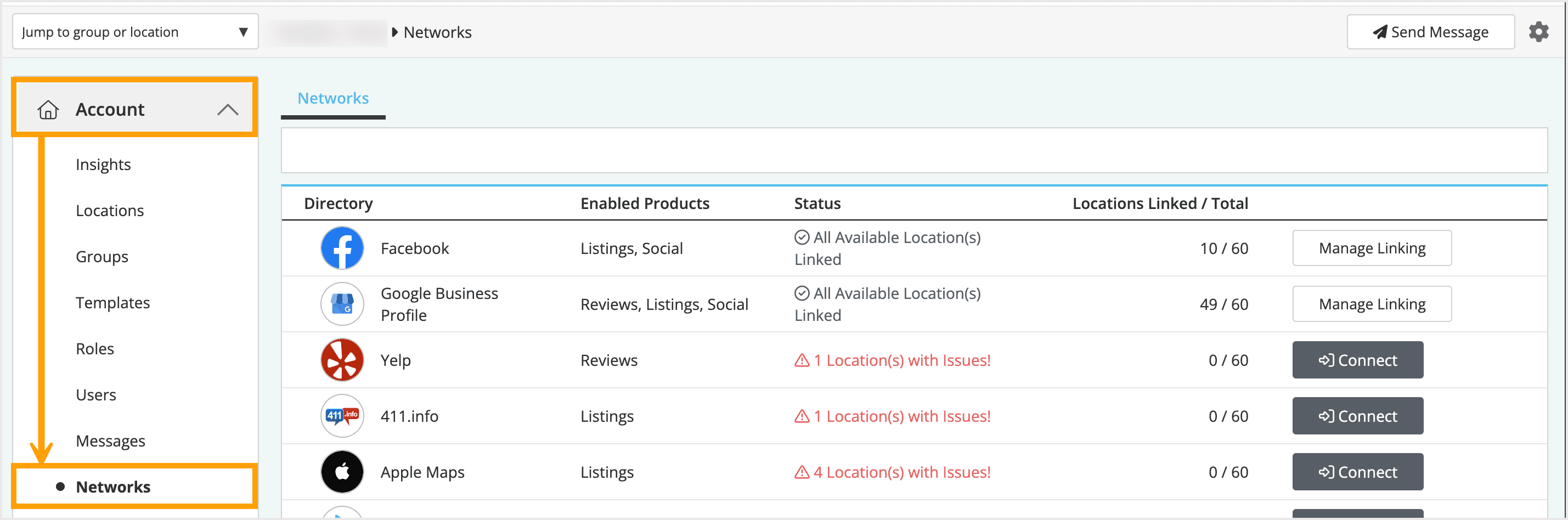This screenshot has height=520, width=1568.
Task: Click the Account home icon
Action: (48, 110)
